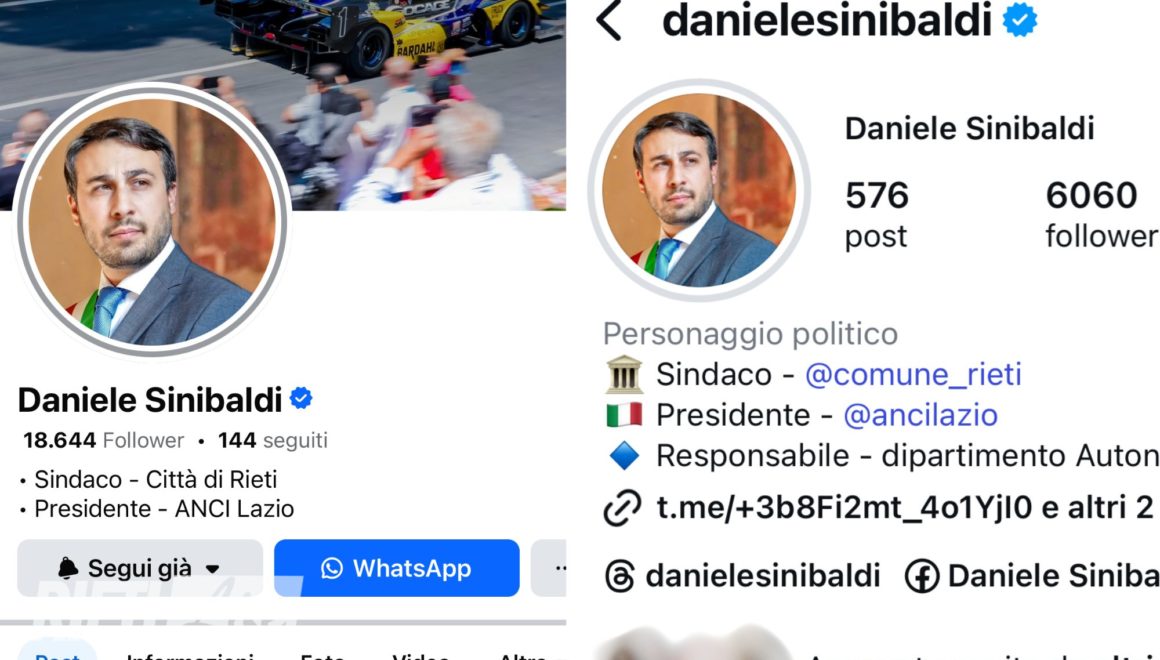This screenshot has width=1160, height=660.
Task: Tap the Threads icon
Action: pyautogui.click(x=620, y=576)
